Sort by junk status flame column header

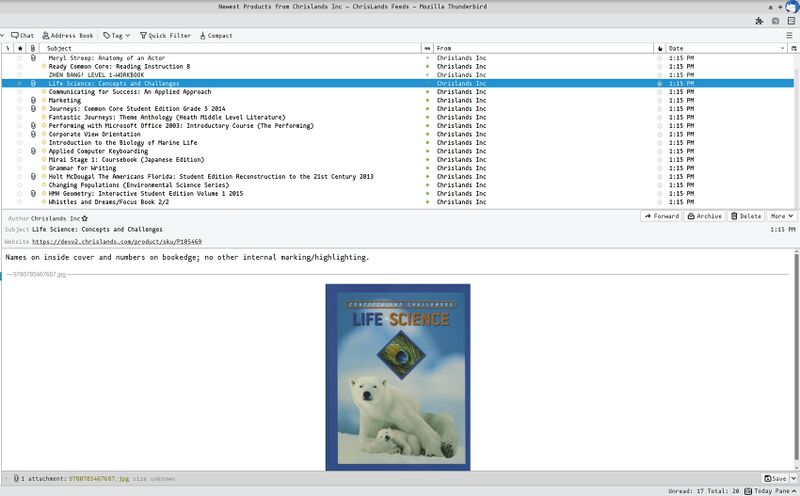coord(660,48)
